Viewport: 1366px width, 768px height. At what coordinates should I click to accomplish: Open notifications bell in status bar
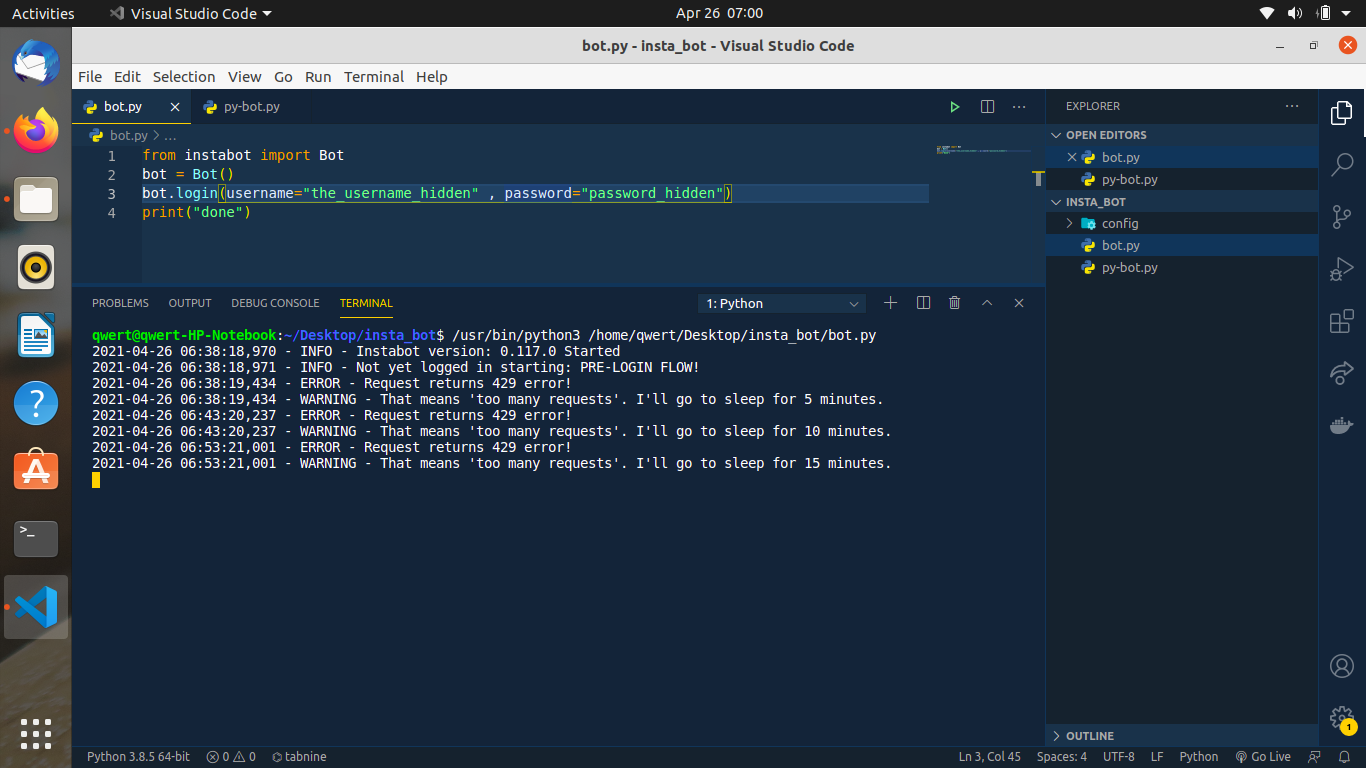[x=1342, y=757]
